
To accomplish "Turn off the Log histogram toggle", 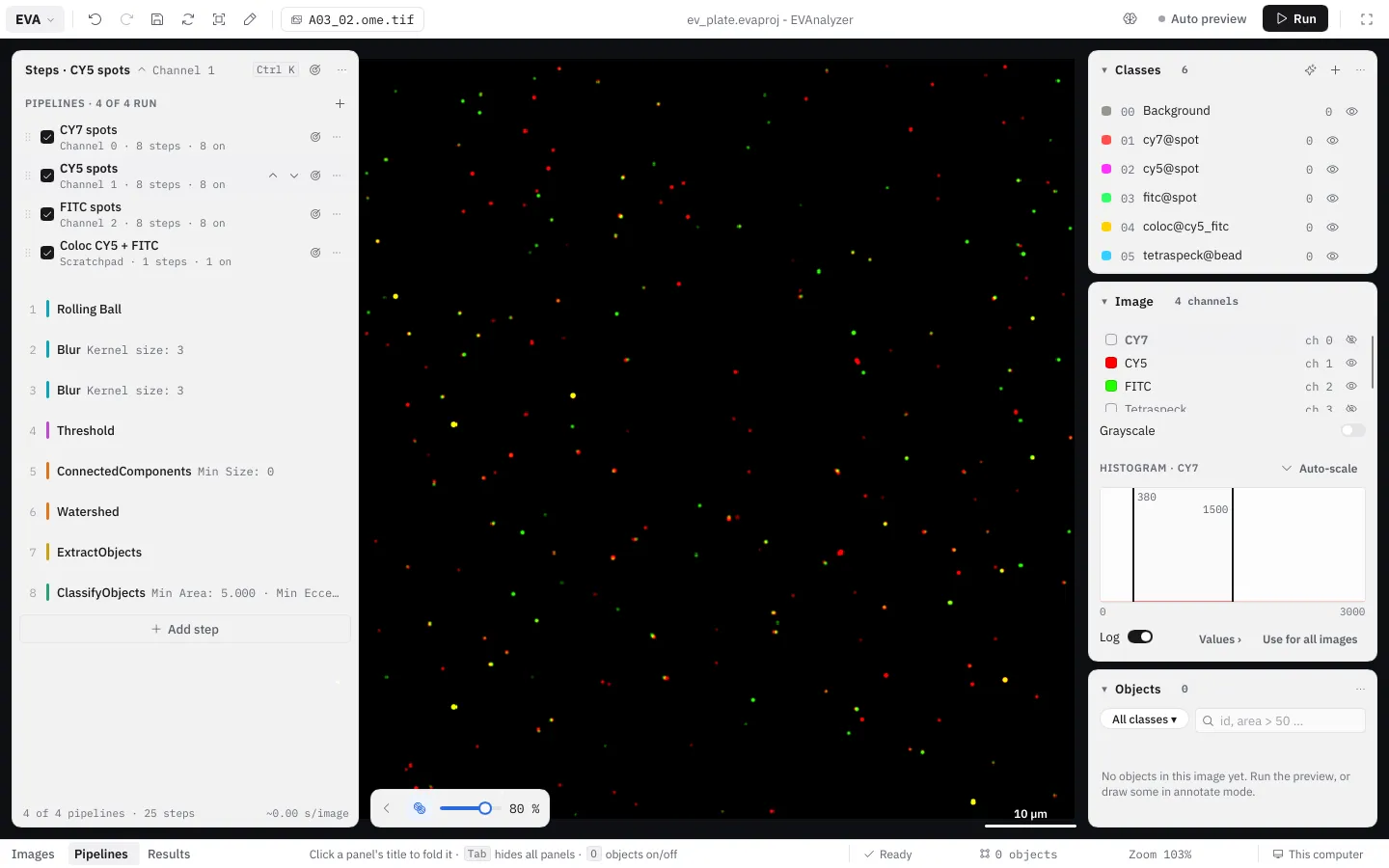I will pyautogui.click(x=1140, y=637).
